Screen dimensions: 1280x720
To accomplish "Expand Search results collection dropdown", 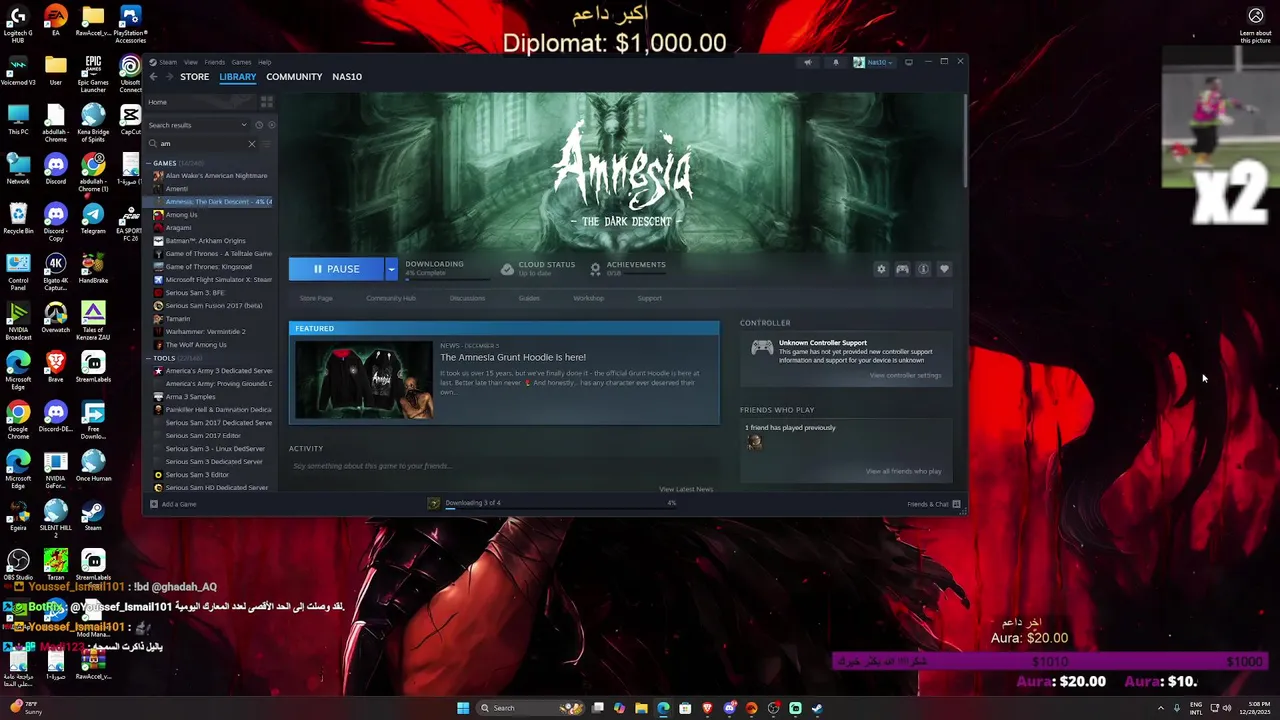I will coord(244,125).
